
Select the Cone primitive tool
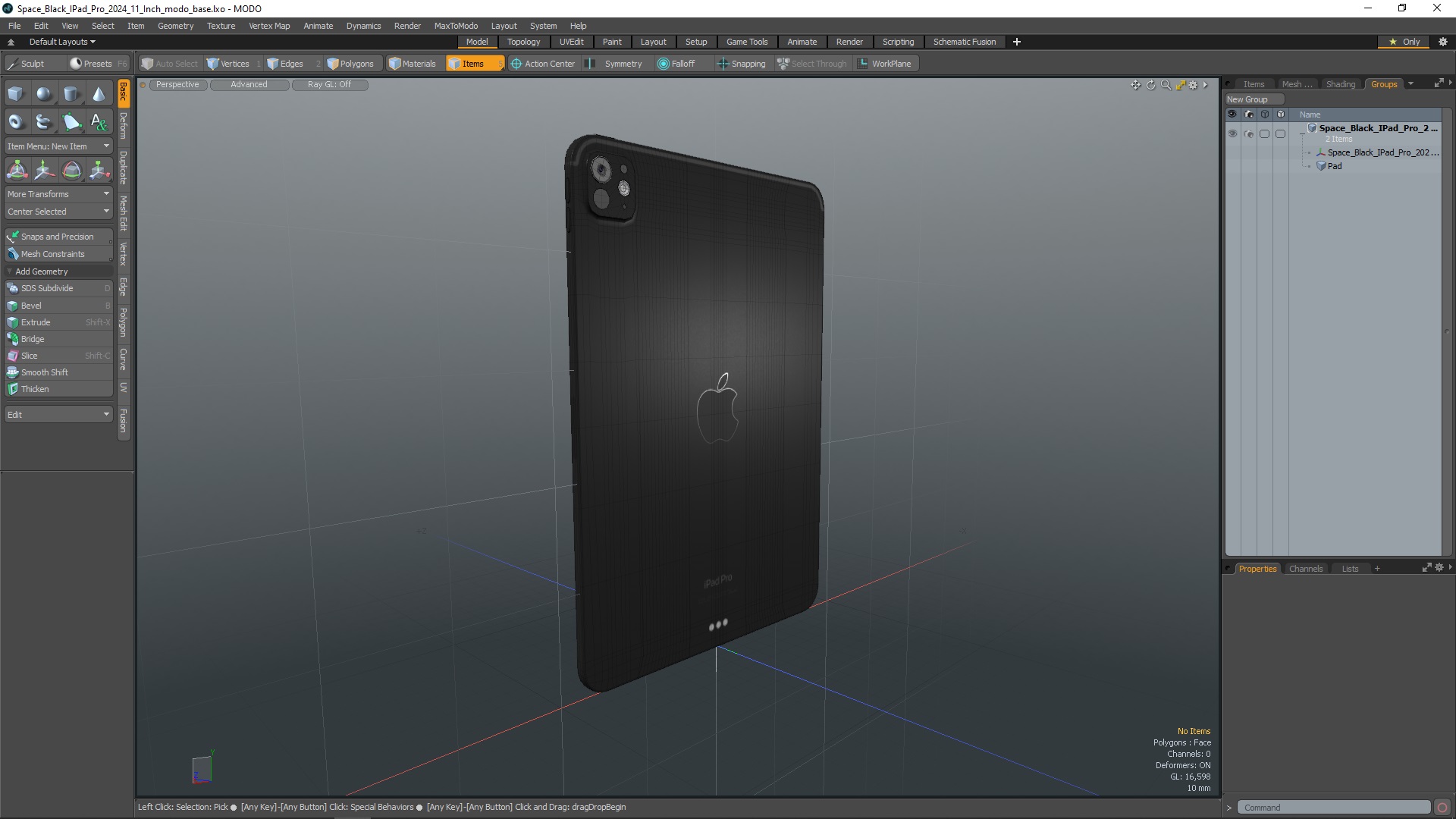click(99, 94)
